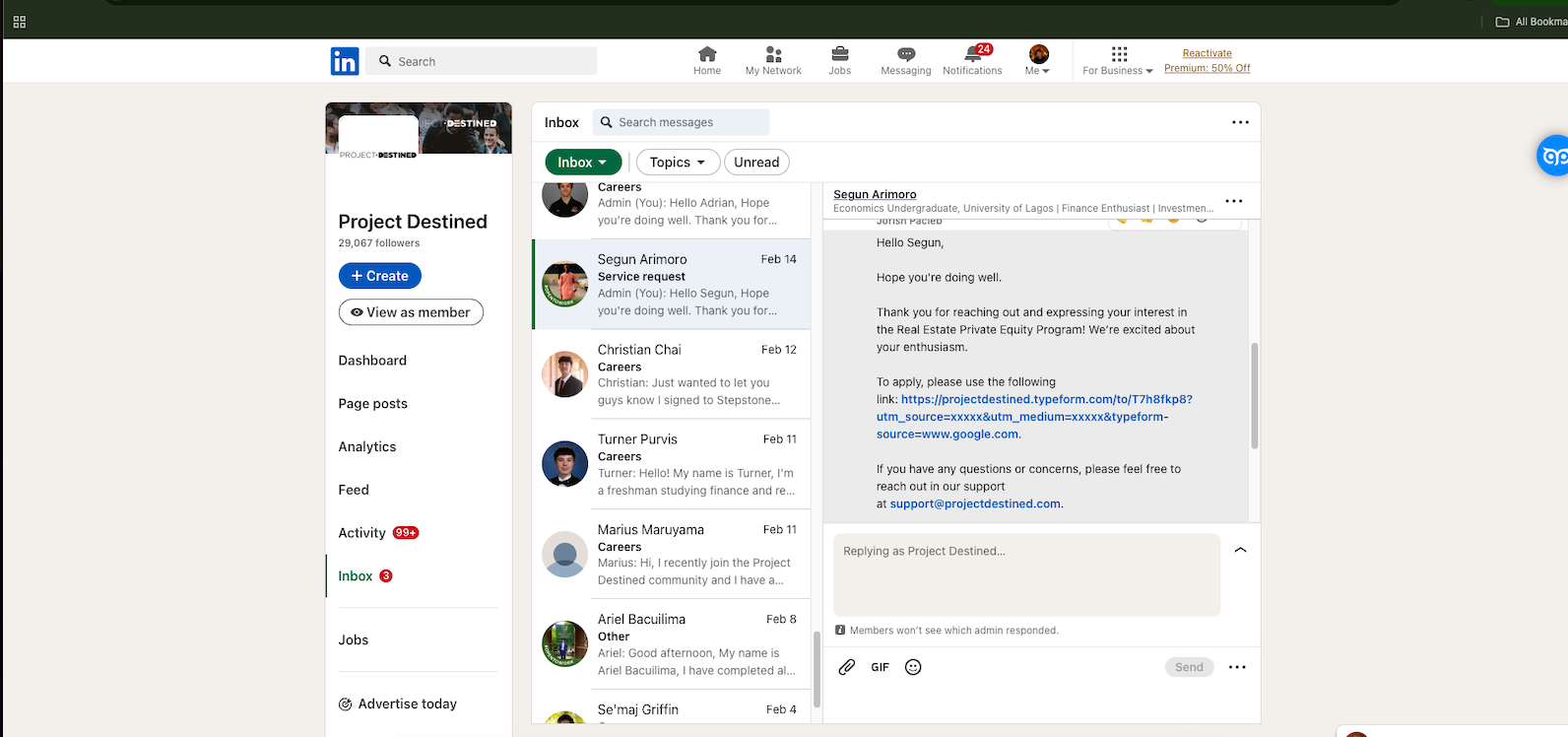Open Jobs in page sidebar
1568x737 pixels.
coord(354,640)
